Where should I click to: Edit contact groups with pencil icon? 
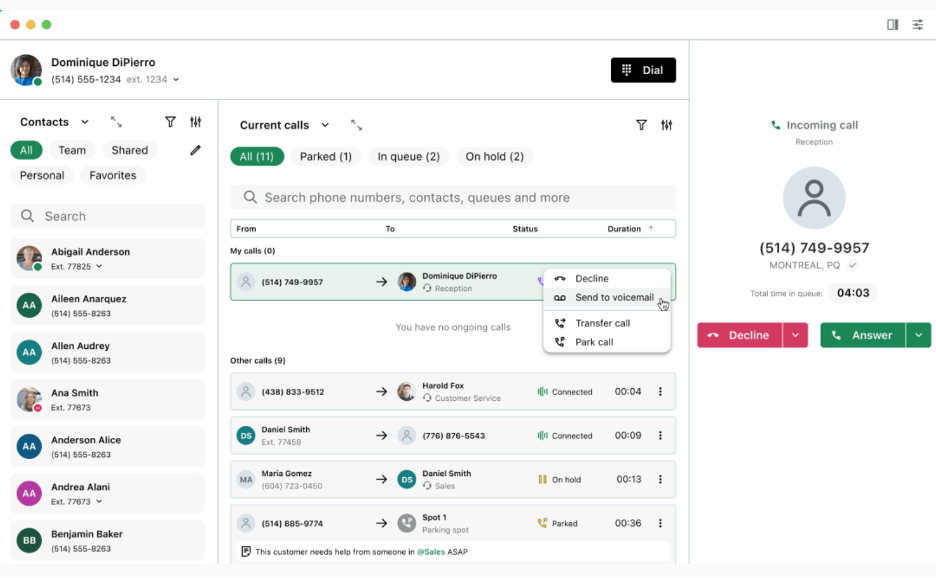tap(195, 150)
